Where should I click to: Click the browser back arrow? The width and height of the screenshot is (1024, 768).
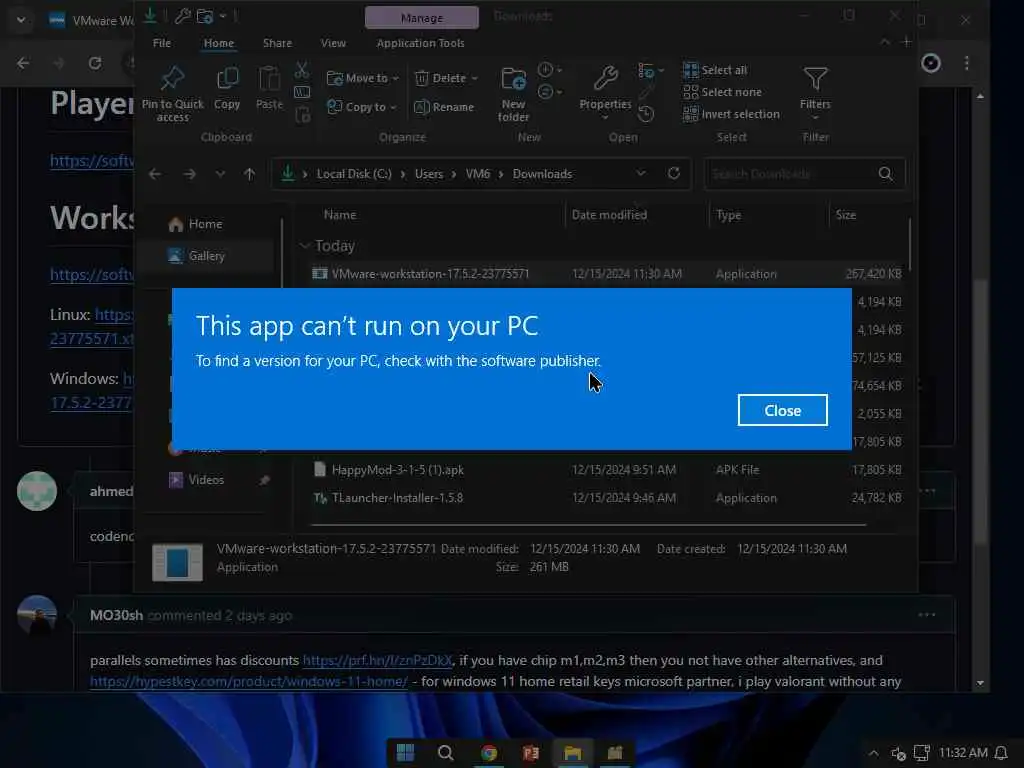[23, 63]
